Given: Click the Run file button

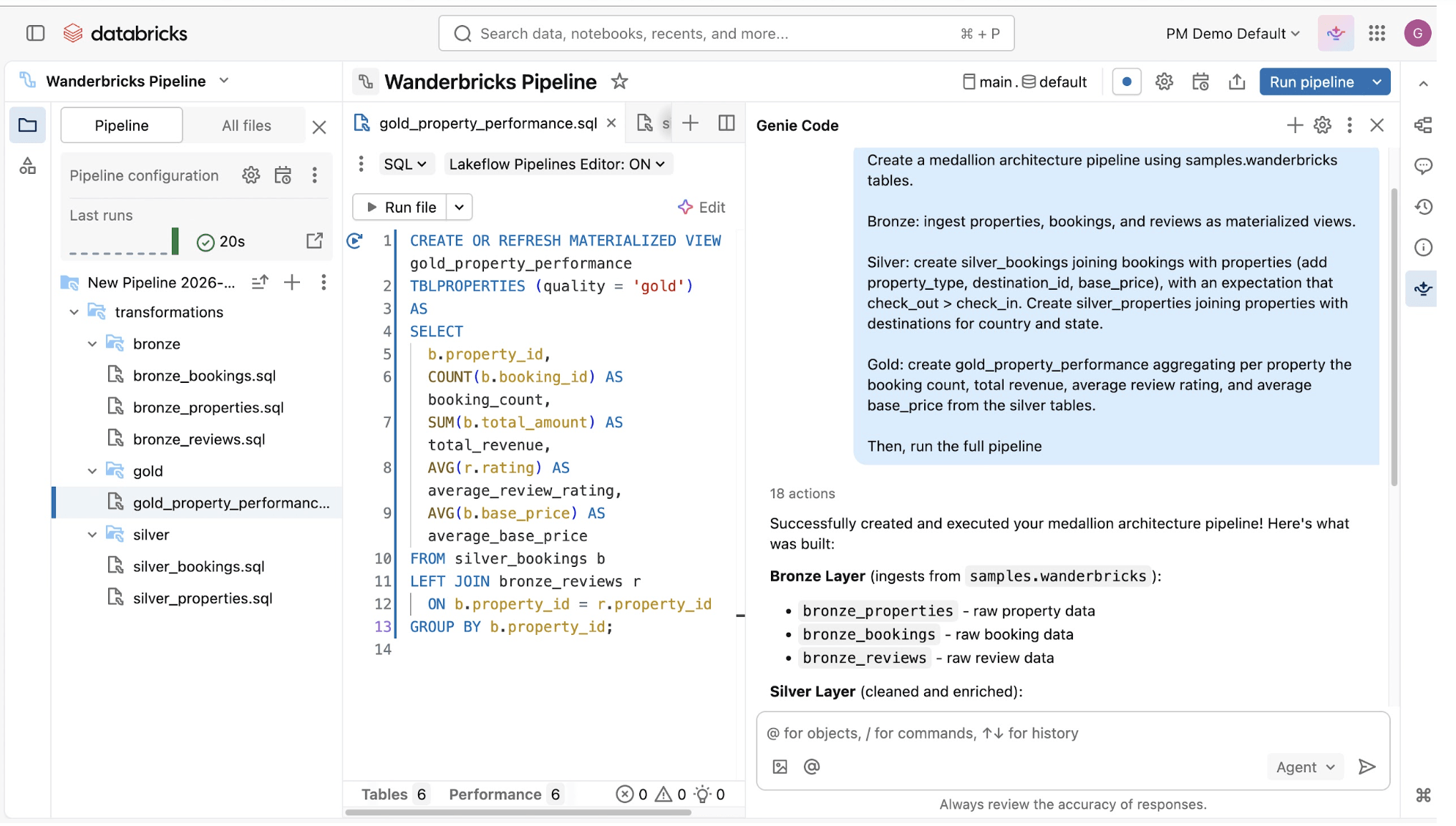Looking at the screenshot, I should [400, 207].
